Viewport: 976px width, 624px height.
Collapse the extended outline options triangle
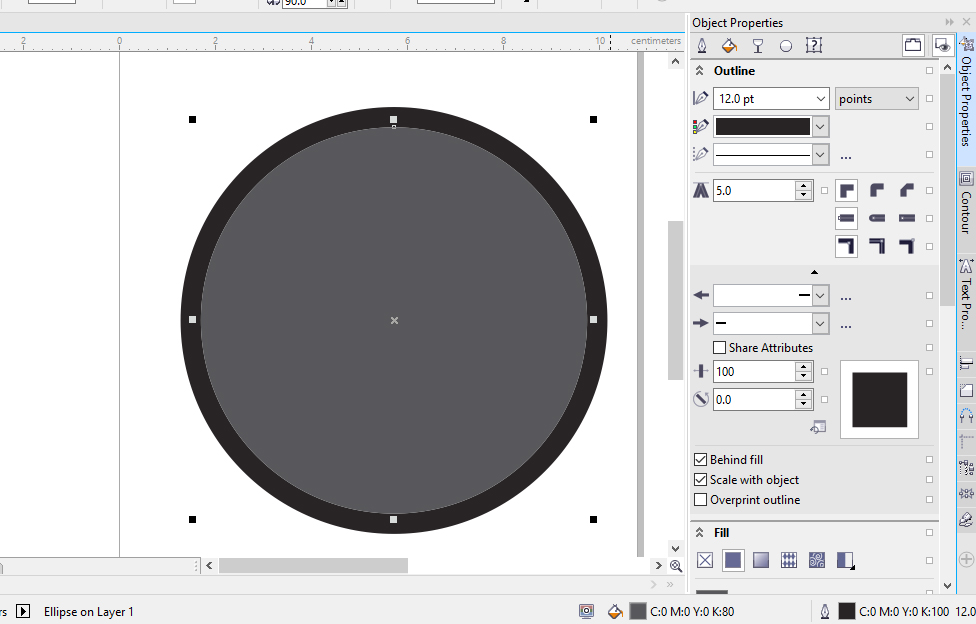pyautogui.click(x=814, y=272)
